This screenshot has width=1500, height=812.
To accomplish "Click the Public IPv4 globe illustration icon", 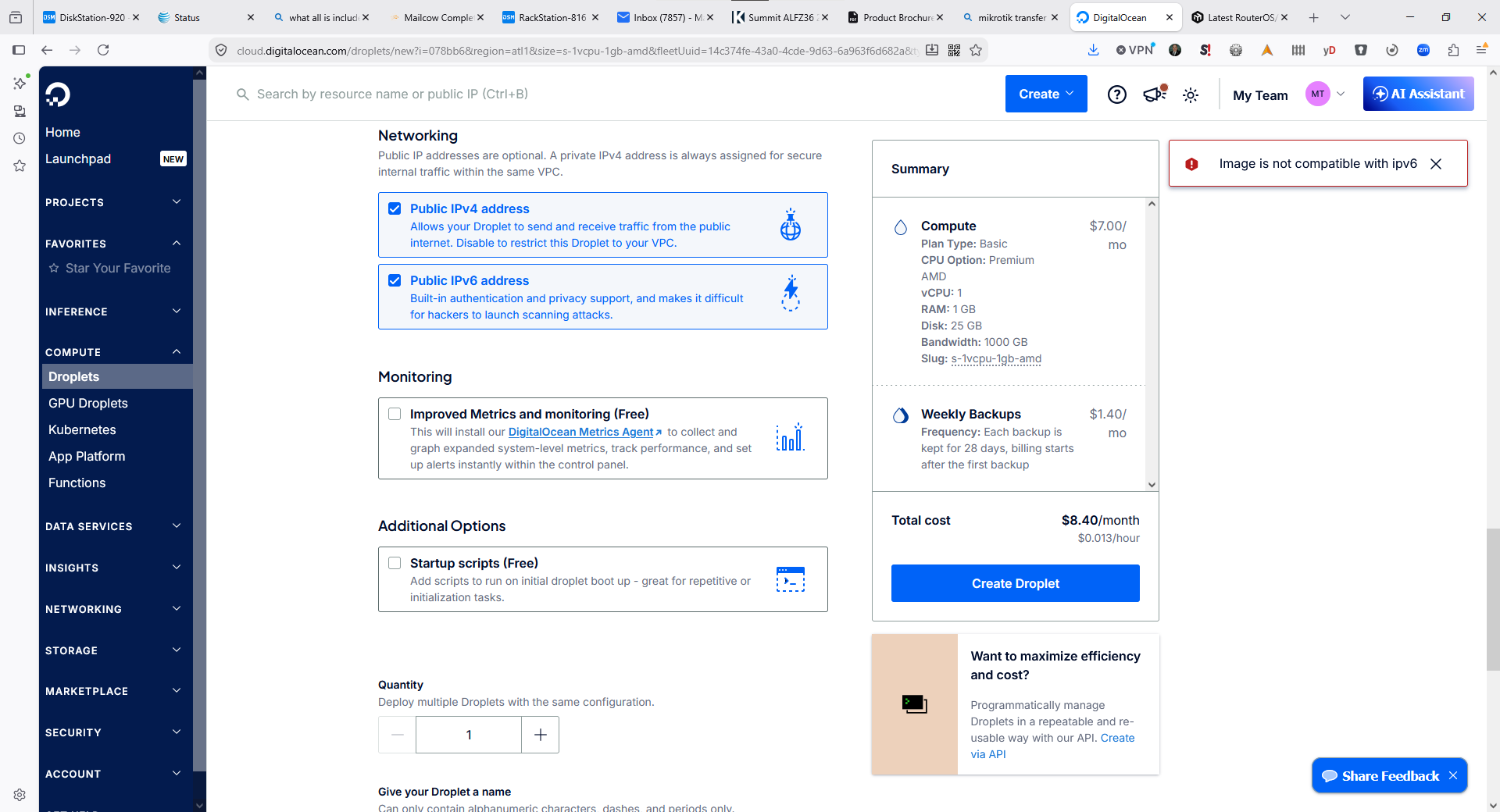I will point(791,225).
